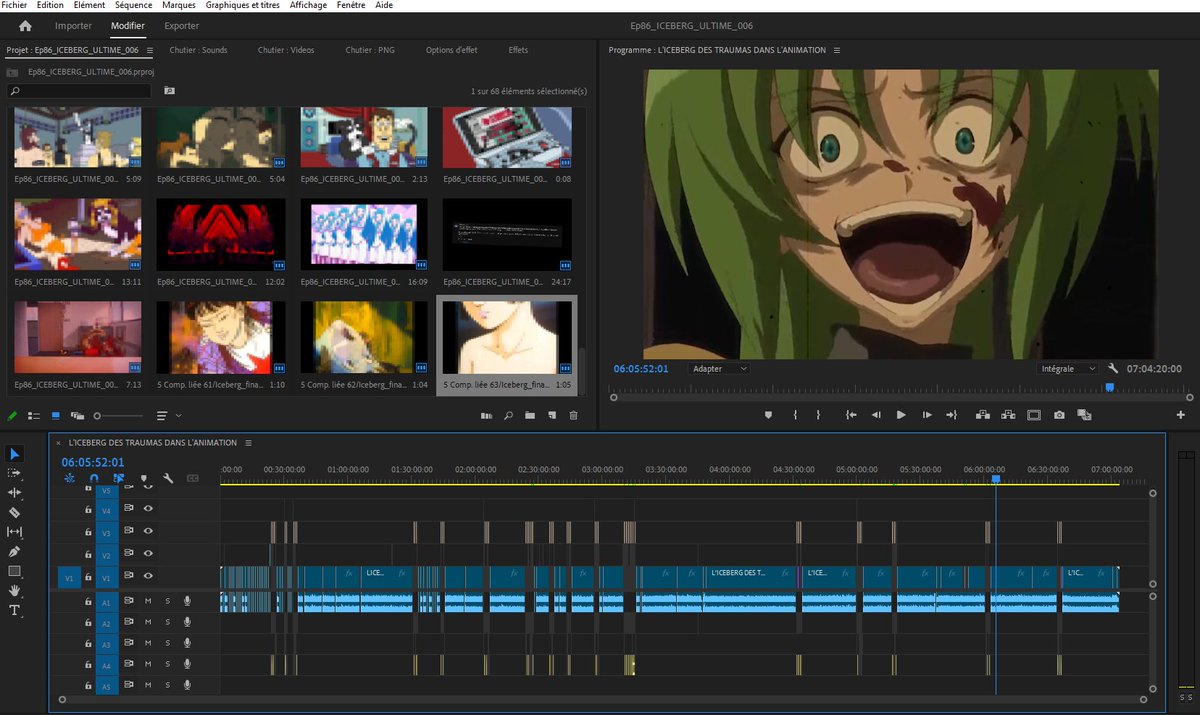Select the Slip tool
The image size is (1200, 715).
click(x=15, y=532)
